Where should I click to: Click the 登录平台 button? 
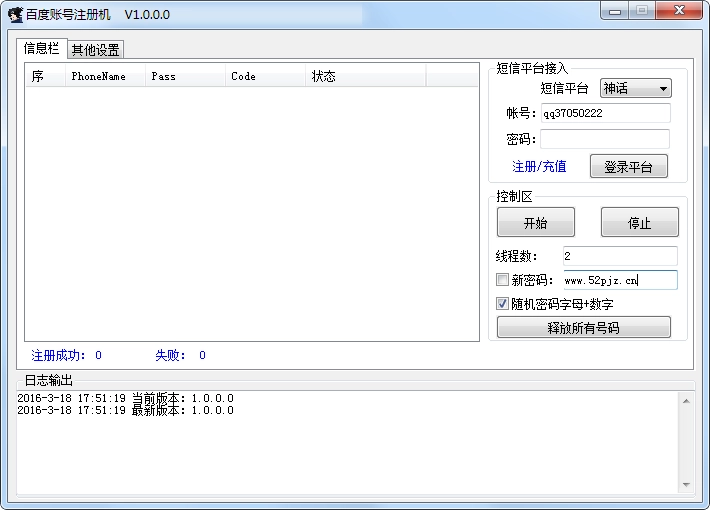pyautogui.click(x=628, y=167)
